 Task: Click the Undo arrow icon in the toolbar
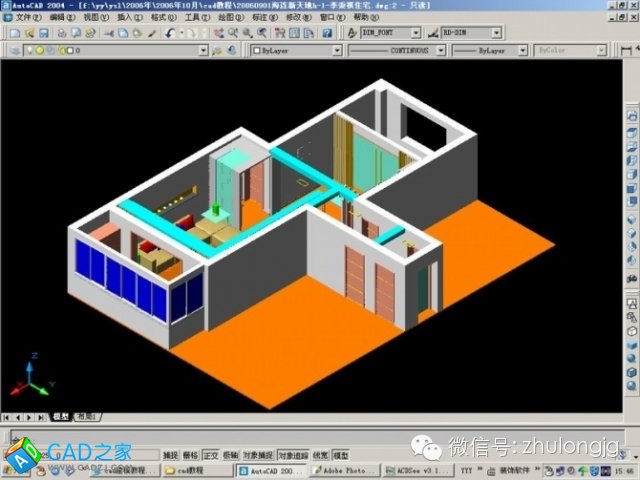point(171,33)
